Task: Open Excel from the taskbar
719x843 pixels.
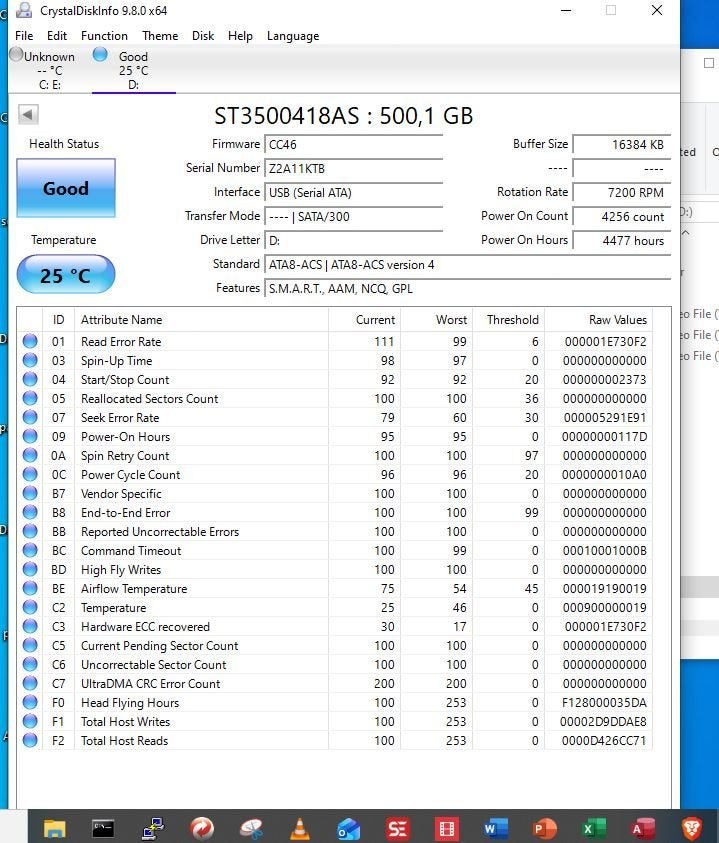Action: point(593,828)
